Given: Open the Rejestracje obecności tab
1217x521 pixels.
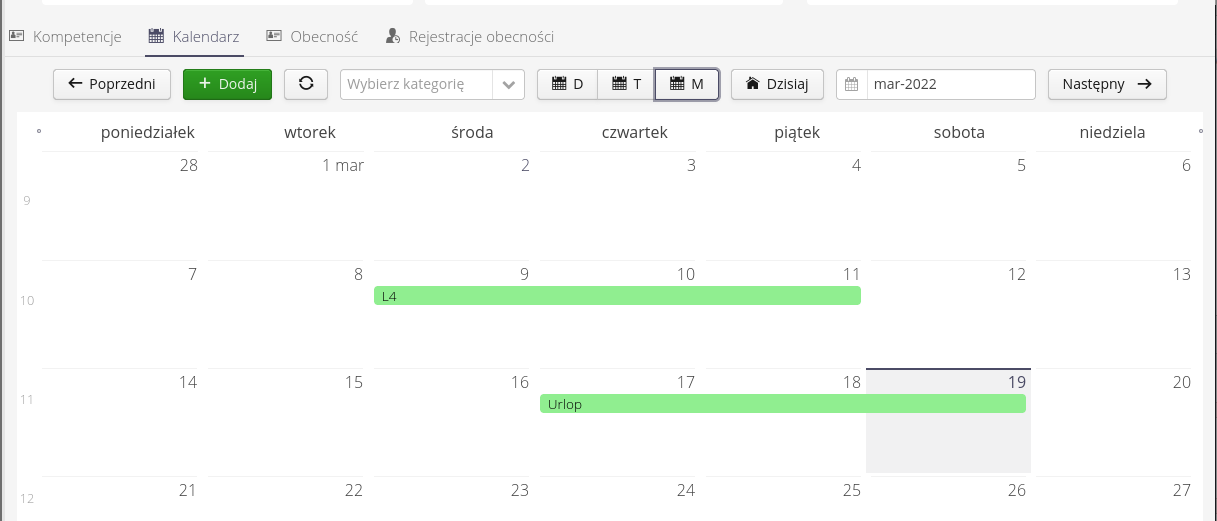Looking at the screenshot, I should 470,37.
